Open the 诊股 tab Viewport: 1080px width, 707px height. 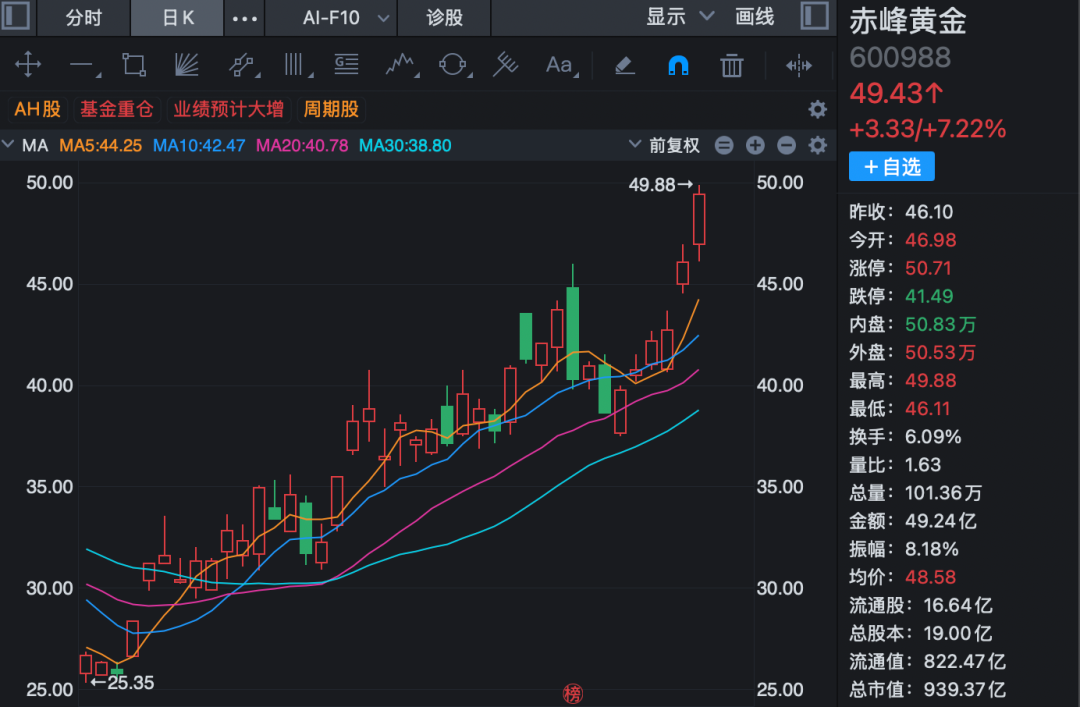coord(444,17)
